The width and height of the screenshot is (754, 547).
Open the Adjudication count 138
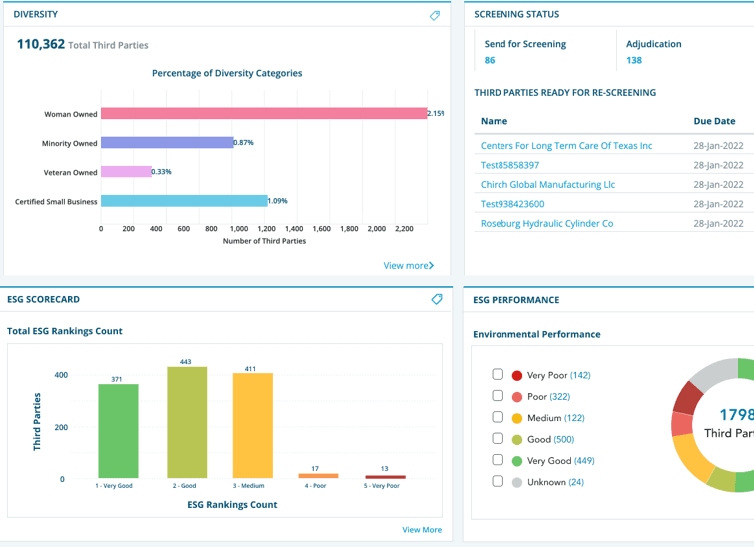(x=634, y=61)
